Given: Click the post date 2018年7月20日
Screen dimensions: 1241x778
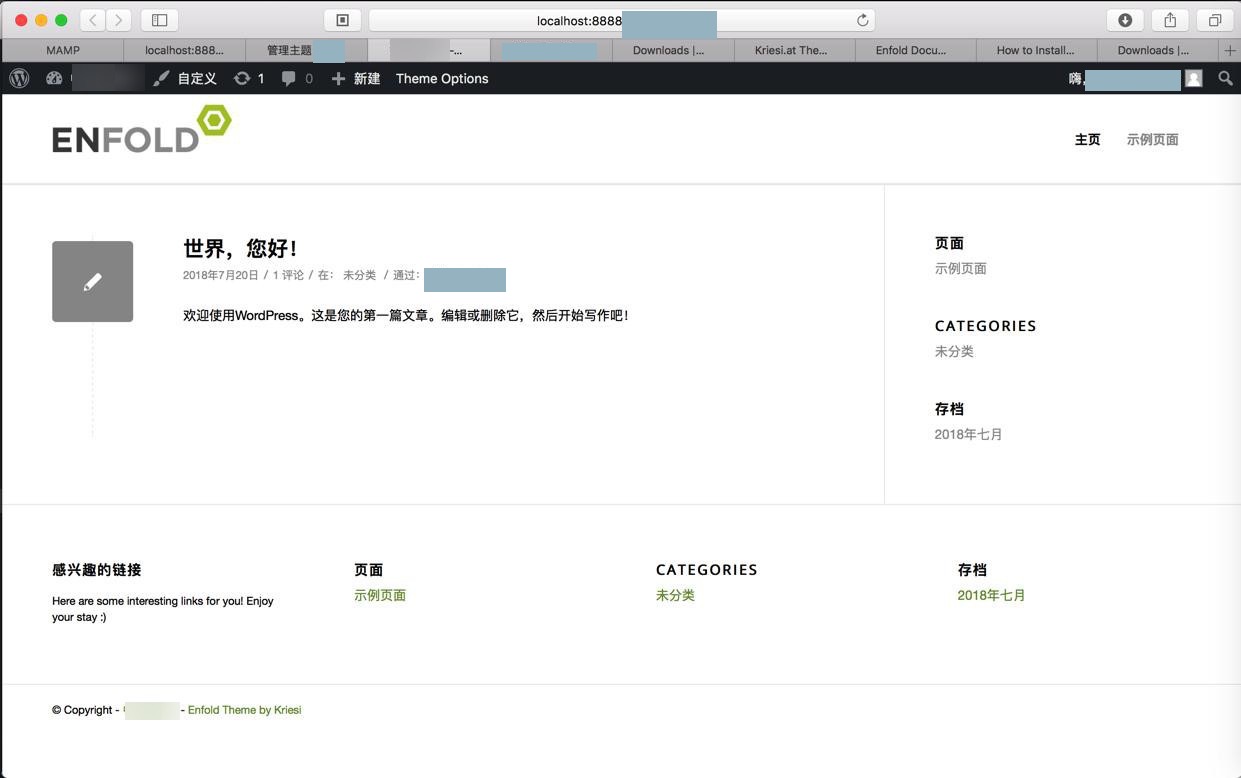Looking at the screenshot, I should point(220,275).
